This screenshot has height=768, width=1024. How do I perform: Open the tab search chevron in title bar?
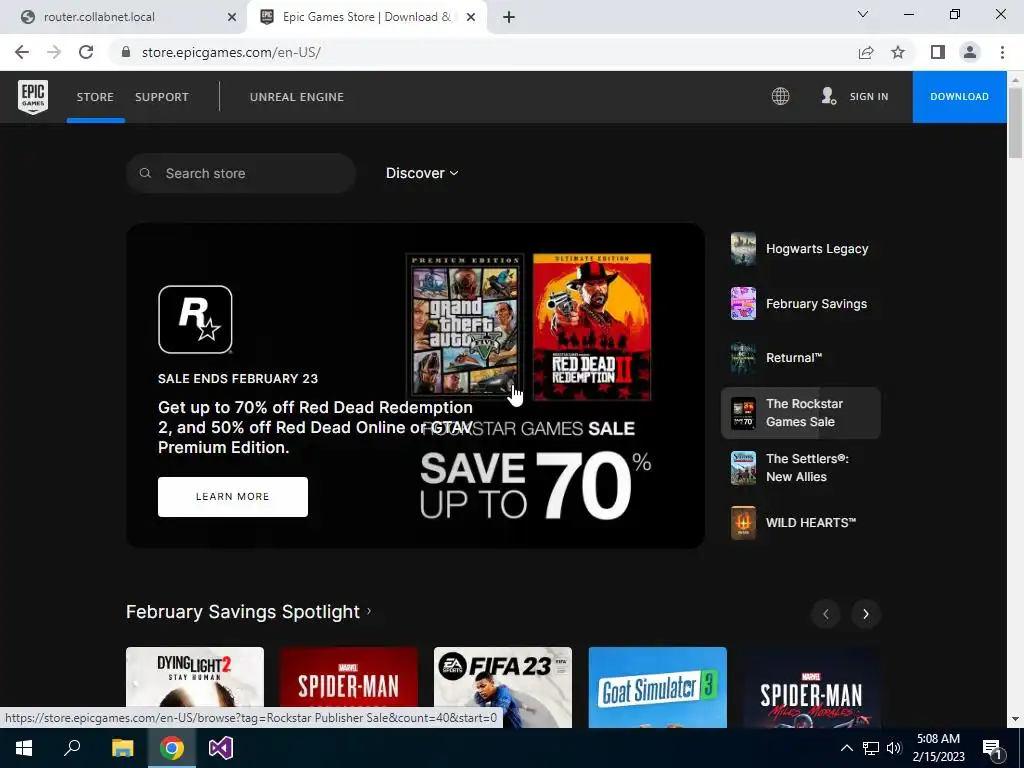pos(863,14)
